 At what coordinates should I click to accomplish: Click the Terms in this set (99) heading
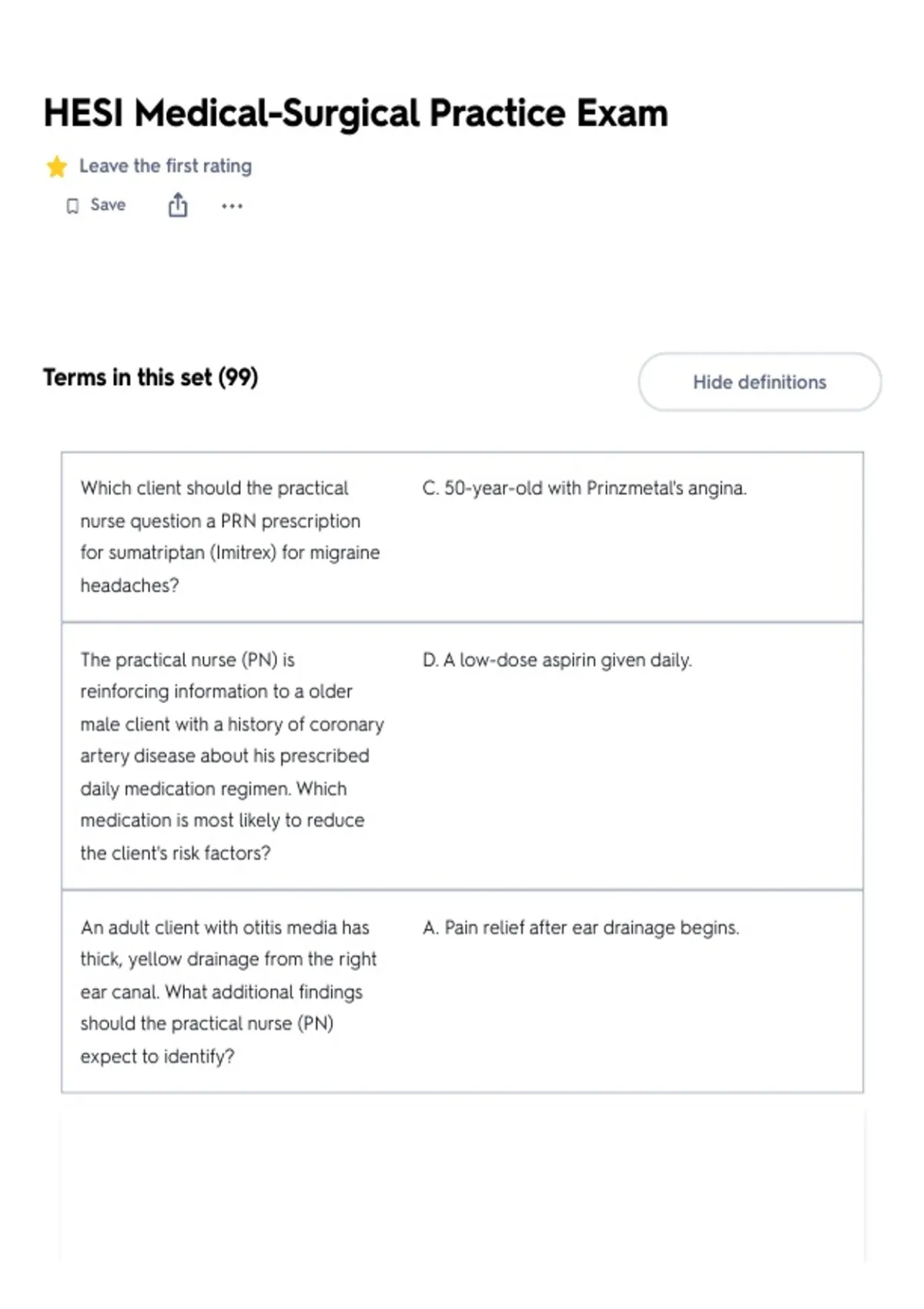[x=151, y=377]
